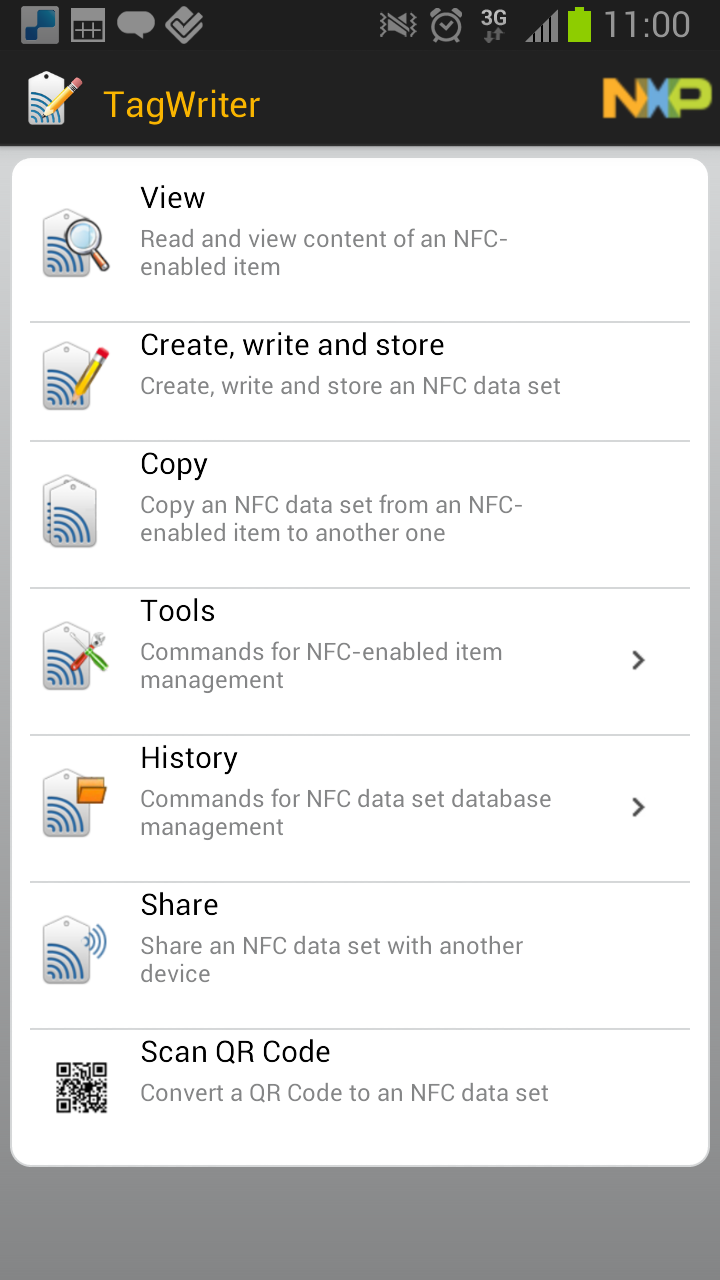Tap 'Convert a QR Code' description
Image resolution: width=720 pixels, height=1280 pixels.
[344, 1093]
